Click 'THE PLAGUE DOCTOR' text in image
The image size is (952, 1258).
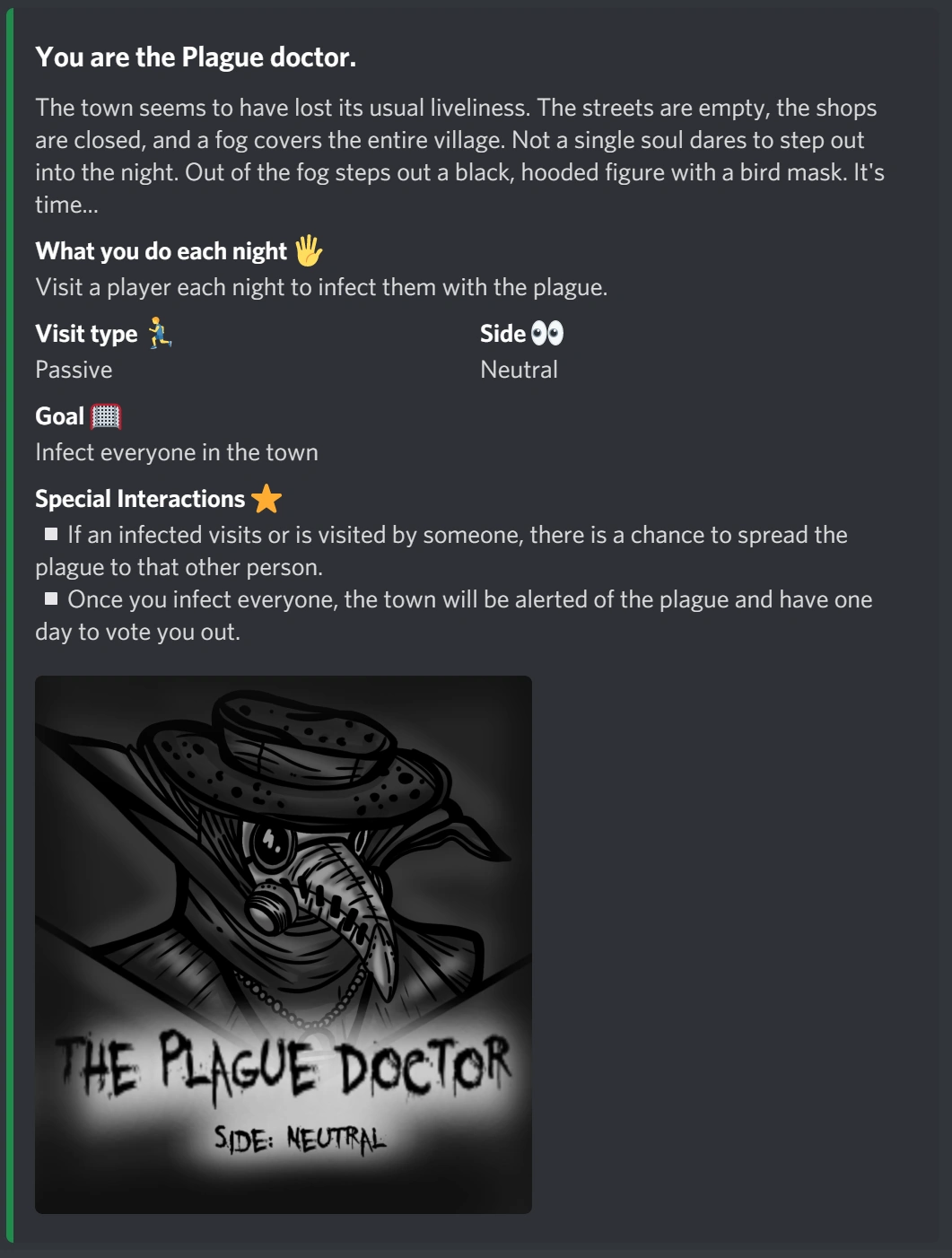pyautogui.click(x=284, y=1064)
